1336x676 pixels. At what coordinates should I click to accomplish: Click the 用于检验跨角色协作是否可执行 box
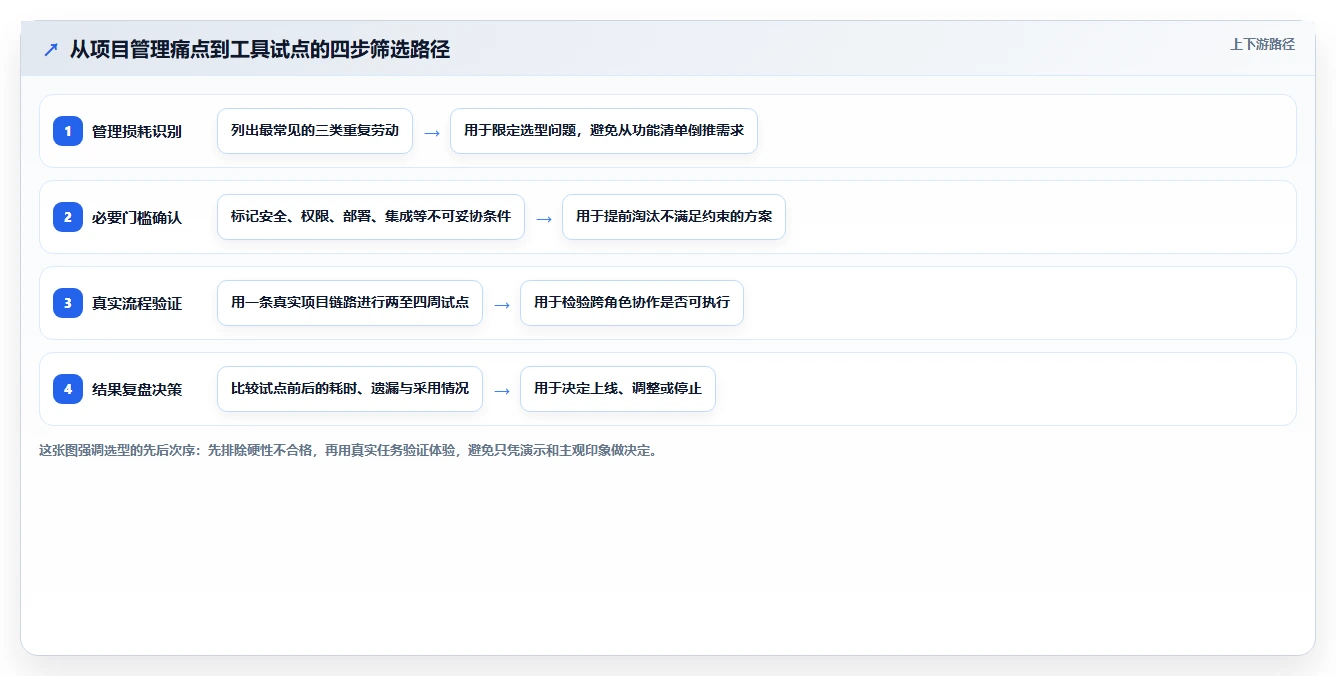tap(632, 303)
